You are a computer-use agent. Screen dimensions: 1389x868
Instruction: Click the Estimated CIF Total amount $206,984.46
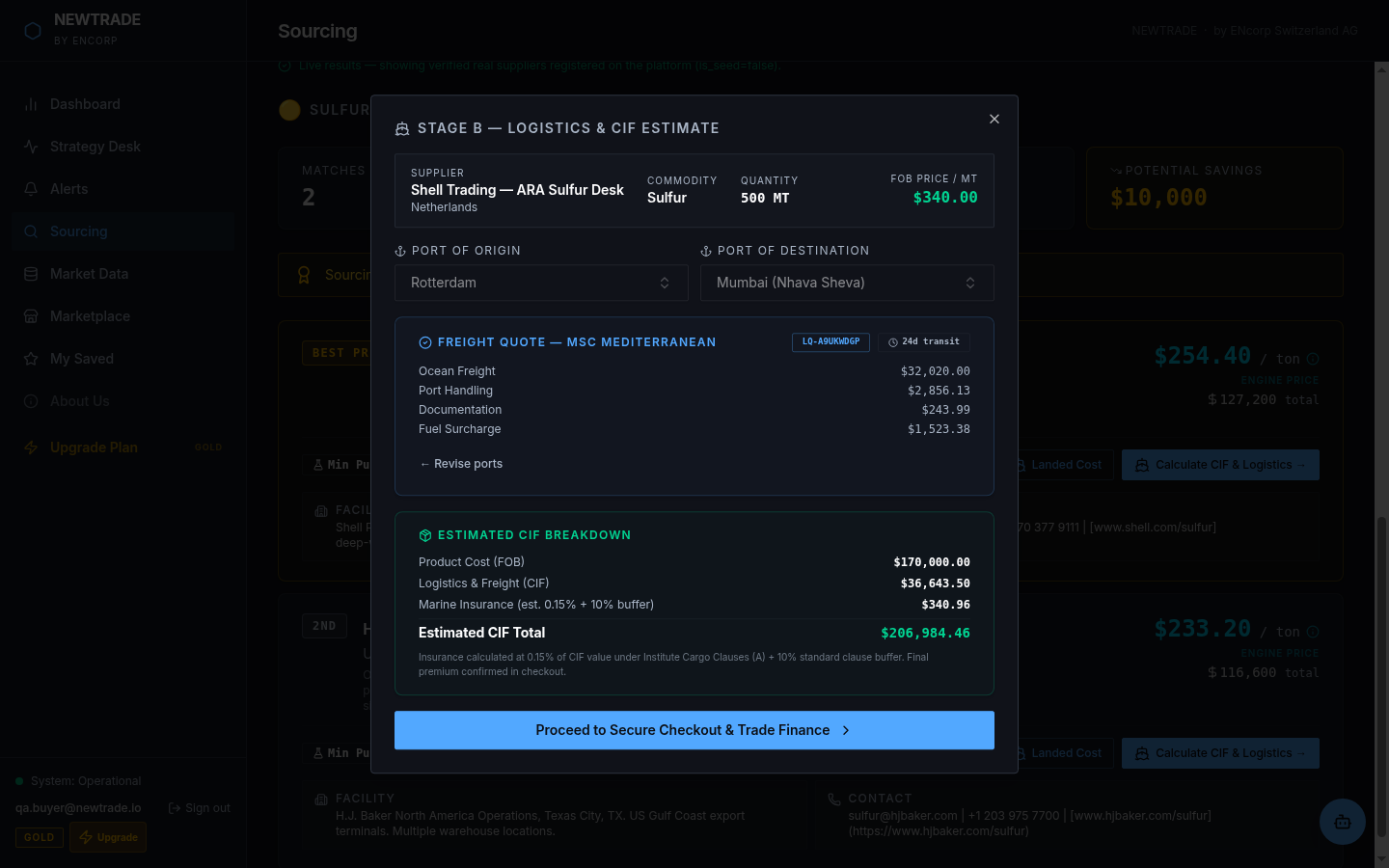(x=925, y=633)
